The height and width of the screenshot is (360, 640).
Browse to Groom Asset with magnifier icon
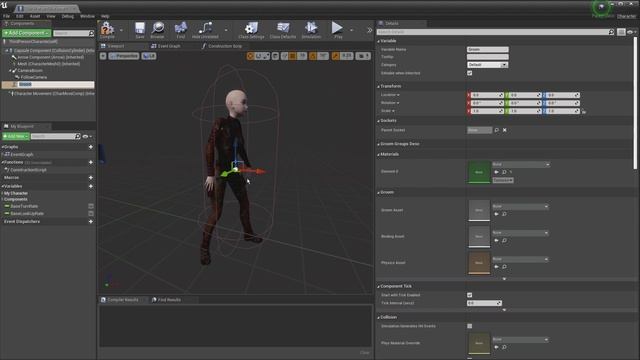tap(504, 214)
